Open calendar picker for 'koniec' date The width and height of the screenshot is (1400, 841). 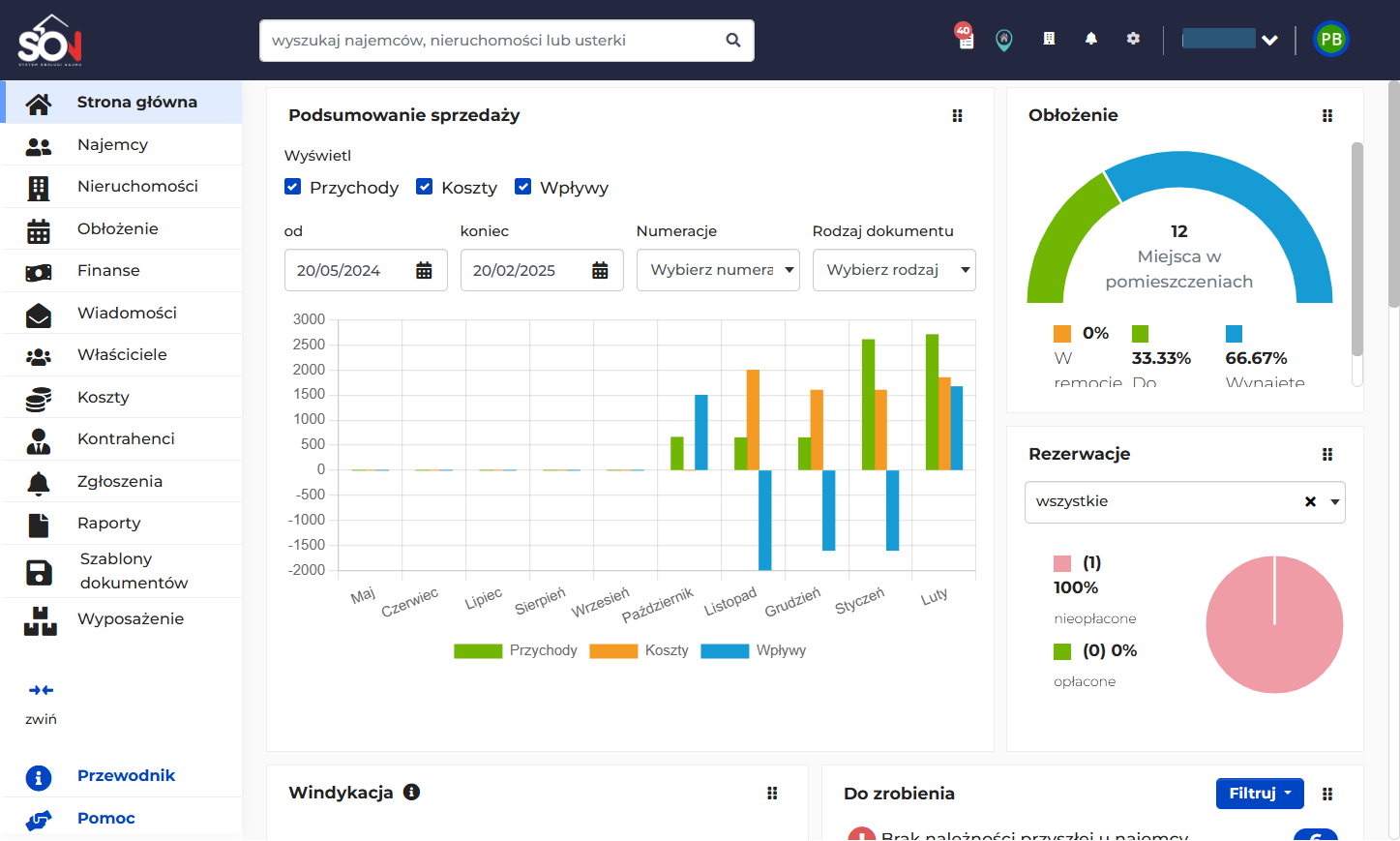(x=600, y=270)
